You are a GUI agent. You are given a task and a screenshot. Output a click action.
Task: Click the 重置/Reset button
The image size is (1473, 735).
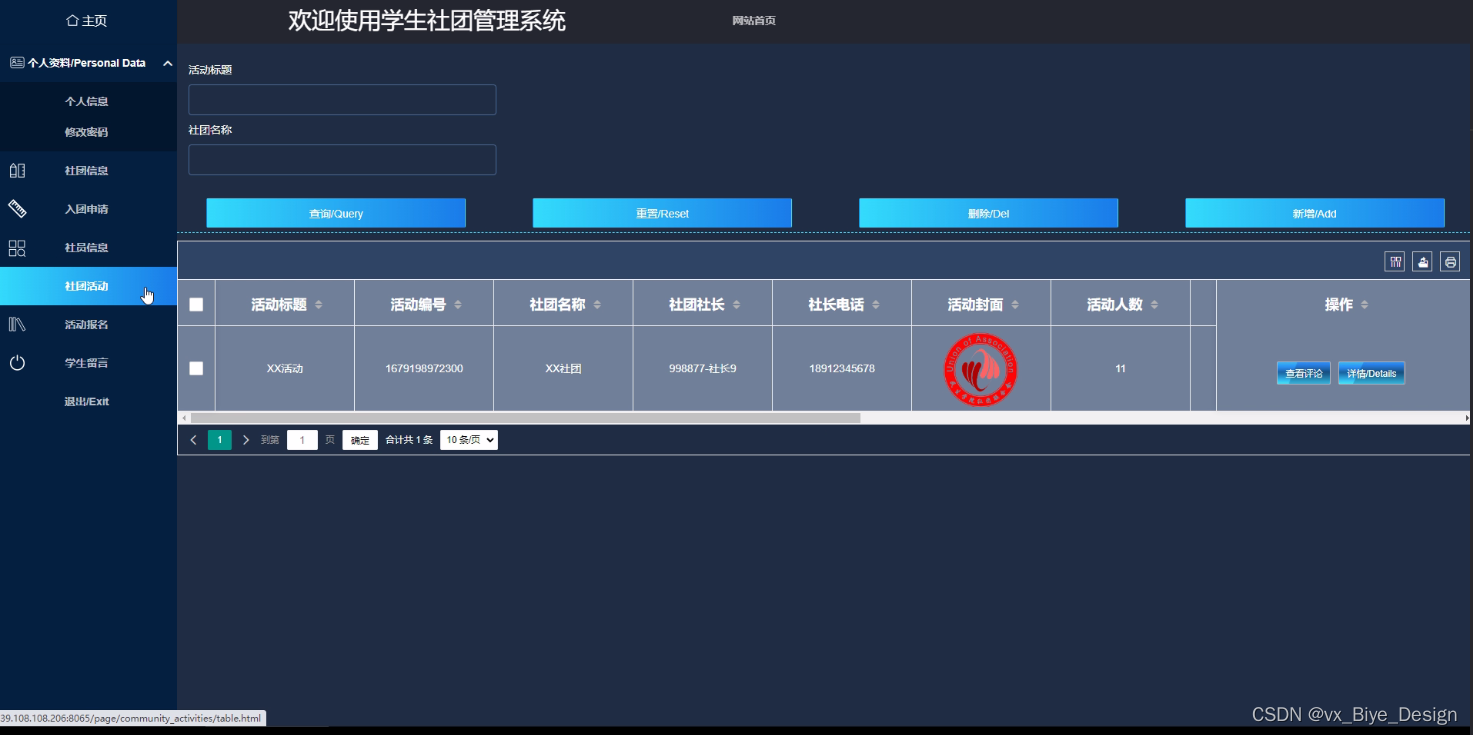(662, 213)
